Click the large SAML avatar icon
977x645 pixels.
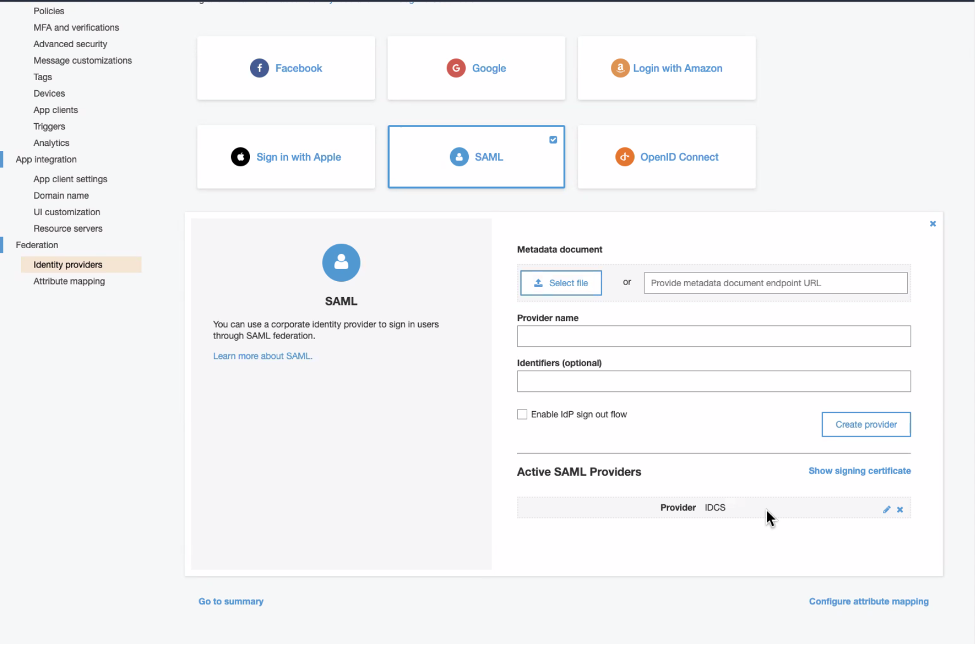(341, 263)
